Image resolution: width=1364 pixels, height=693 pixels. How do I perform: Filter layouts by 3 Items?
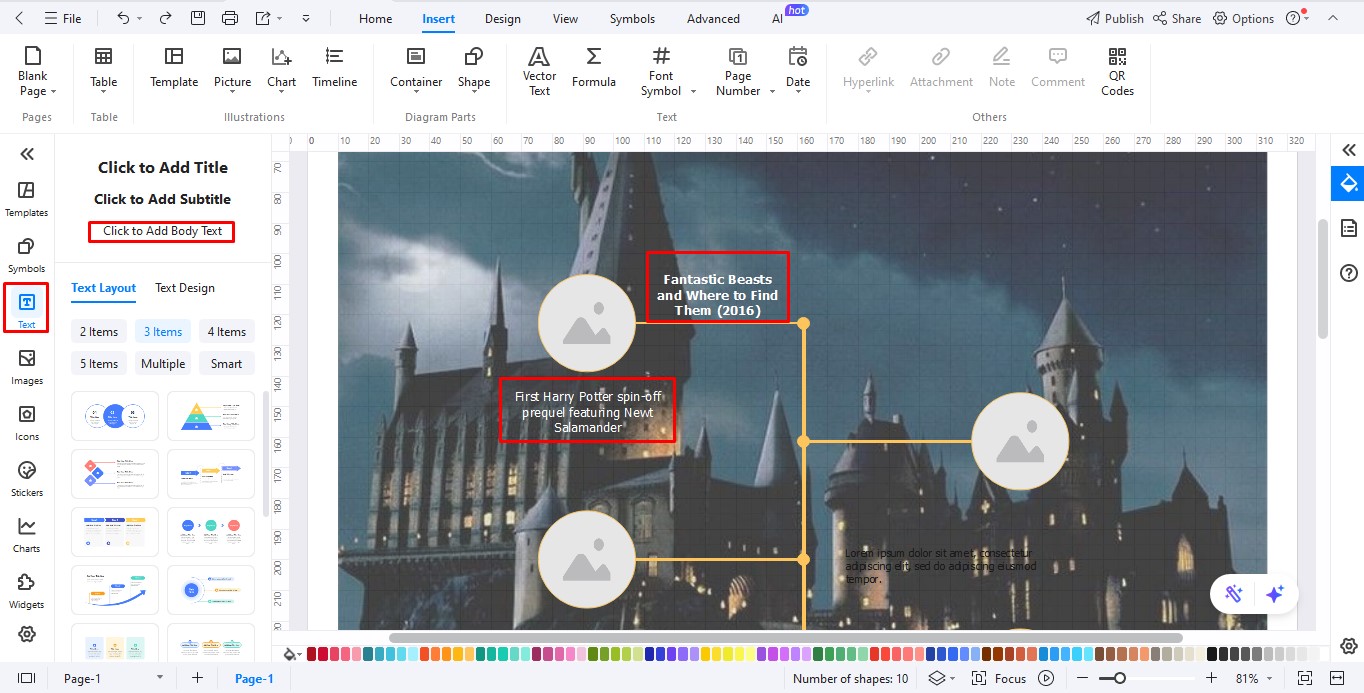pyautogui.click(x=163, y=332)
